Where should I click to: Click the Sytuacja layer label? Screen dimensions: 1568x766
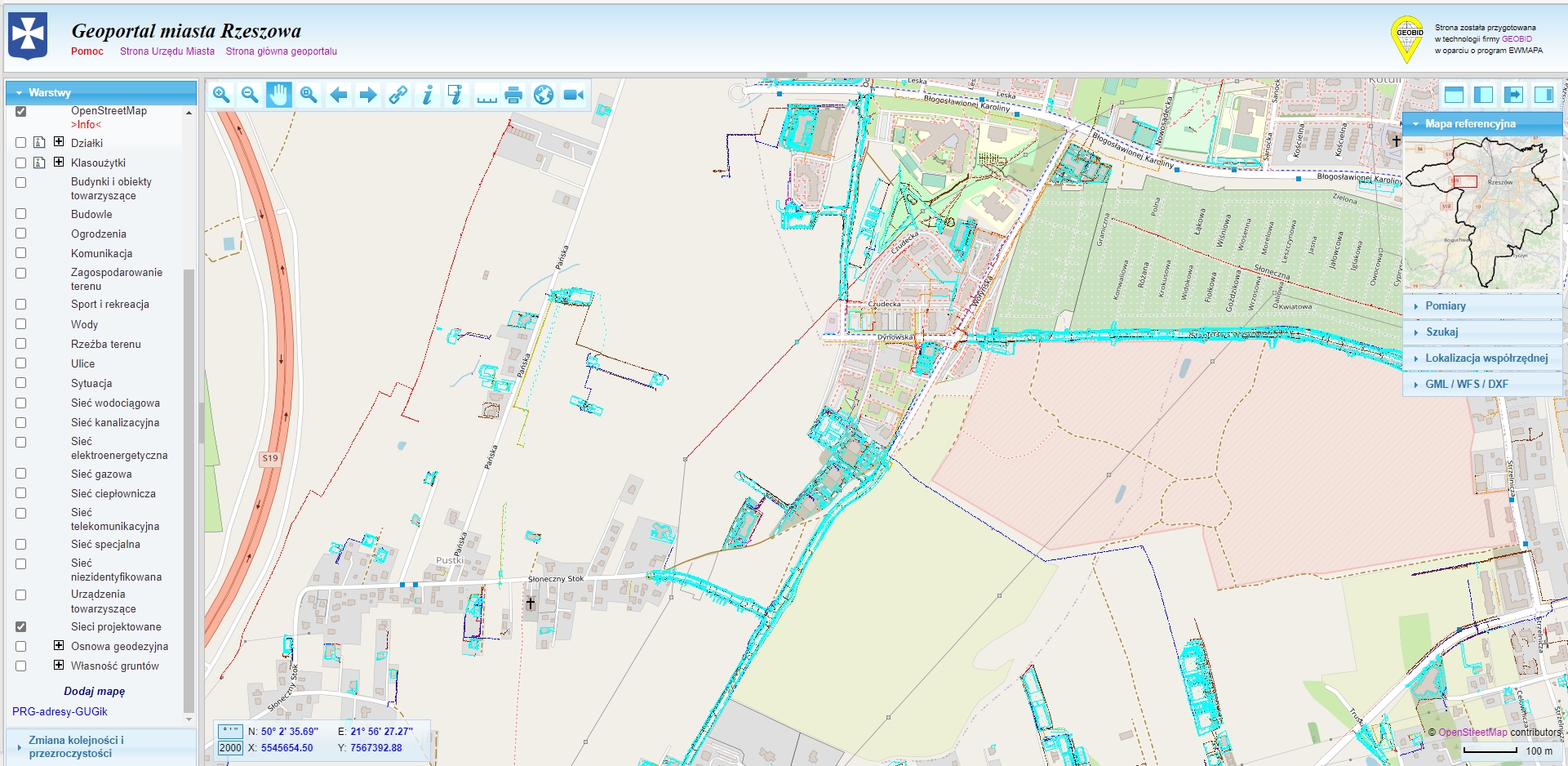(91, 383)
